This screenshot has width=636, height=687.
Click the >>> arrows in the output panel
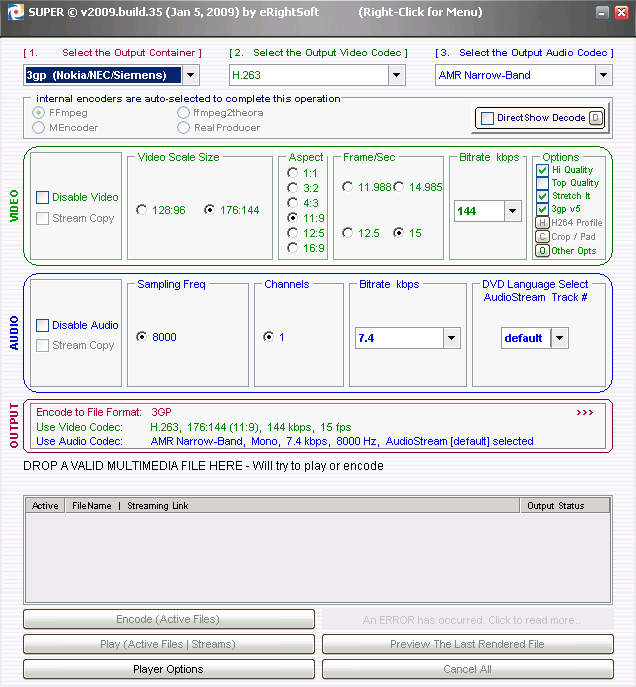[585, 412]
